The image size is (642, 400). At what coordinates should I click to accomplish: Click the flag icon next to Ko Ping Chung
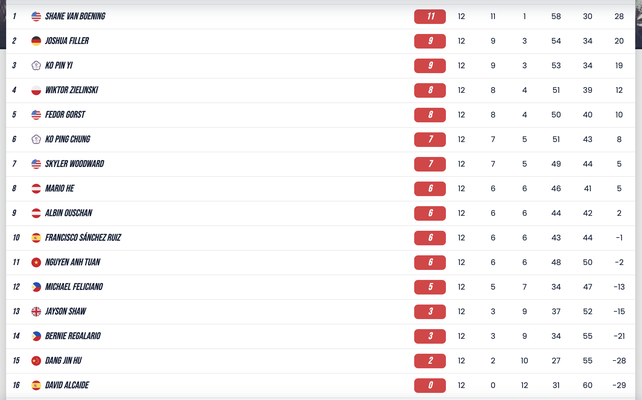pyautogui.click(x=36, y=139)
